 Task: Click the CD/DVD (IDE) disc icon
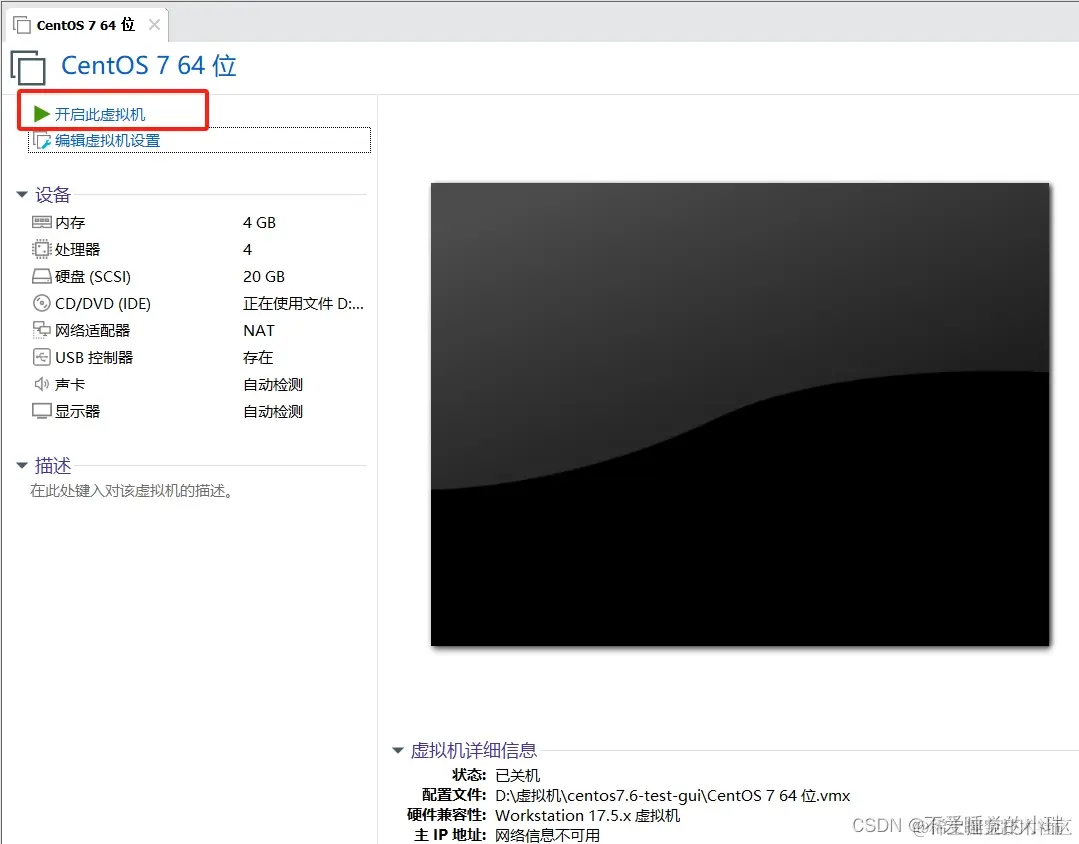(x=41, y=303)
